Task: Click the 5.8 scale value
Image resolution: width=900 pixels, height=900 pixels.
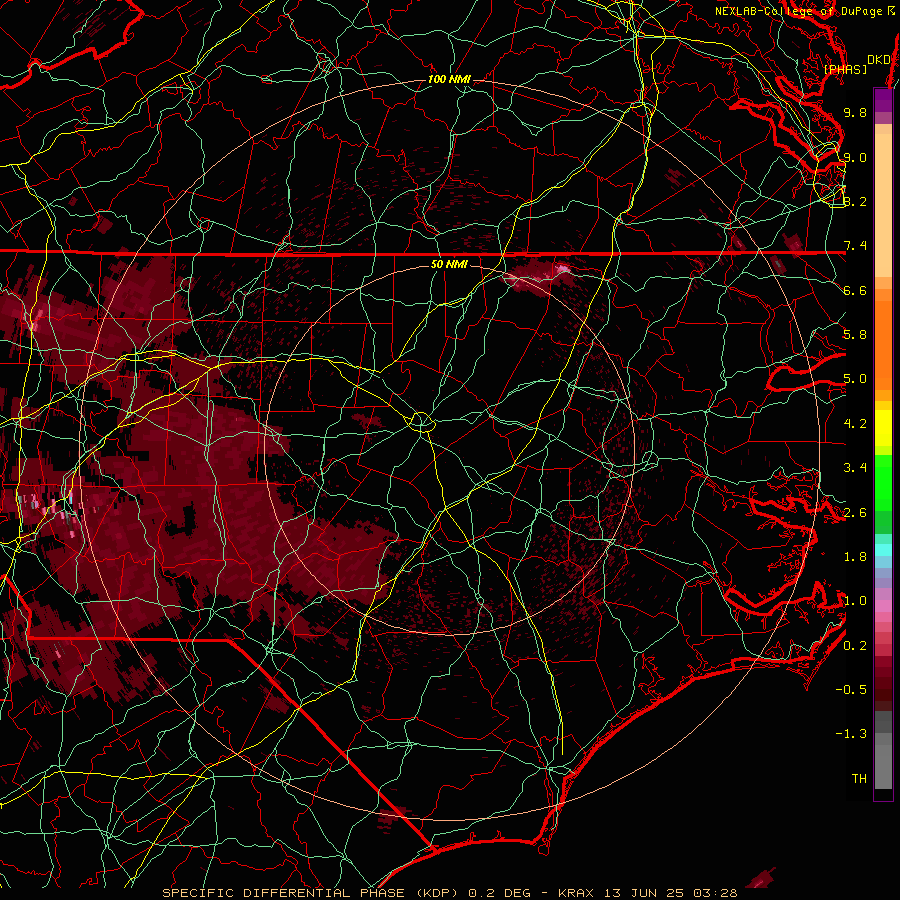Action: pos(855,335)
